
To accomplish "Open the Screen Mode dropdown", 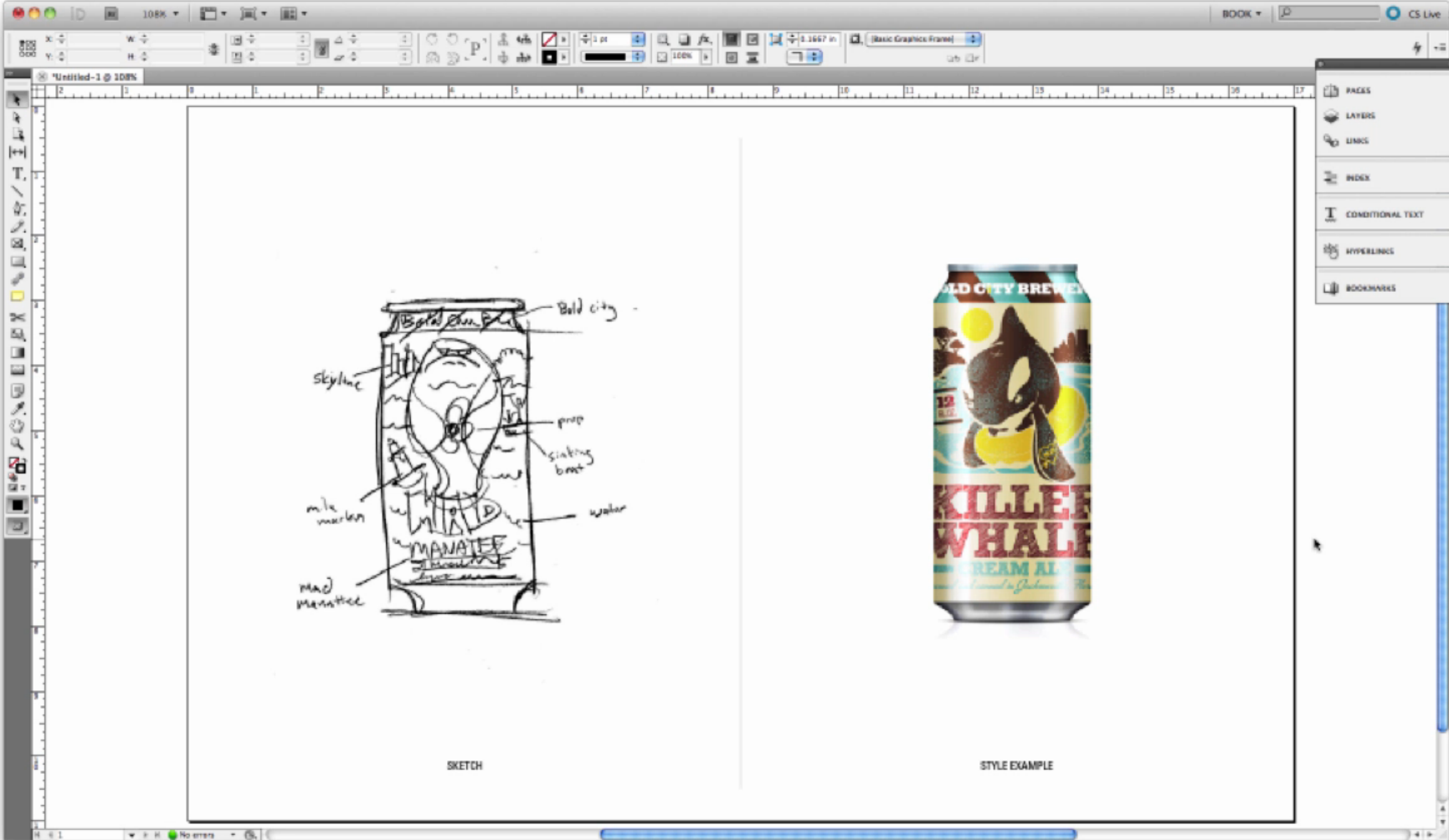I will click(253, 13).
